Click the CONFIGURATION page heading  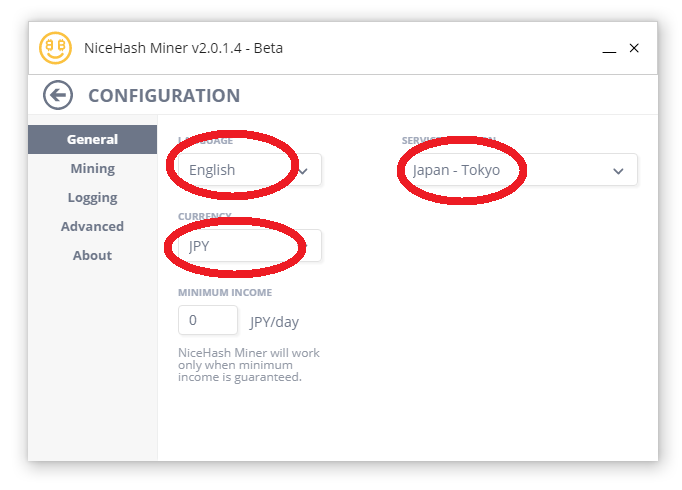164,96
